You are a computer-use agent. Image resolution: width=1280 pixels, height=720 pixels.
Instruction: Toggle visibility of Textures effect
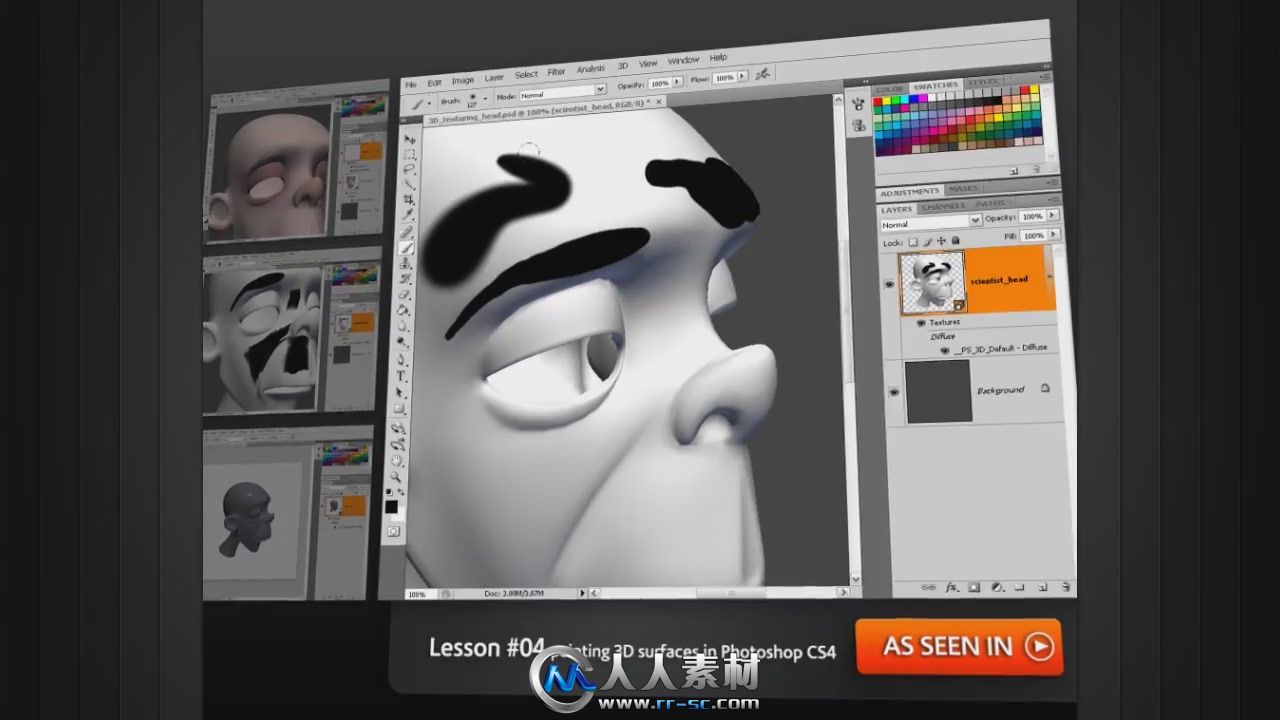(x=921, y=323)
